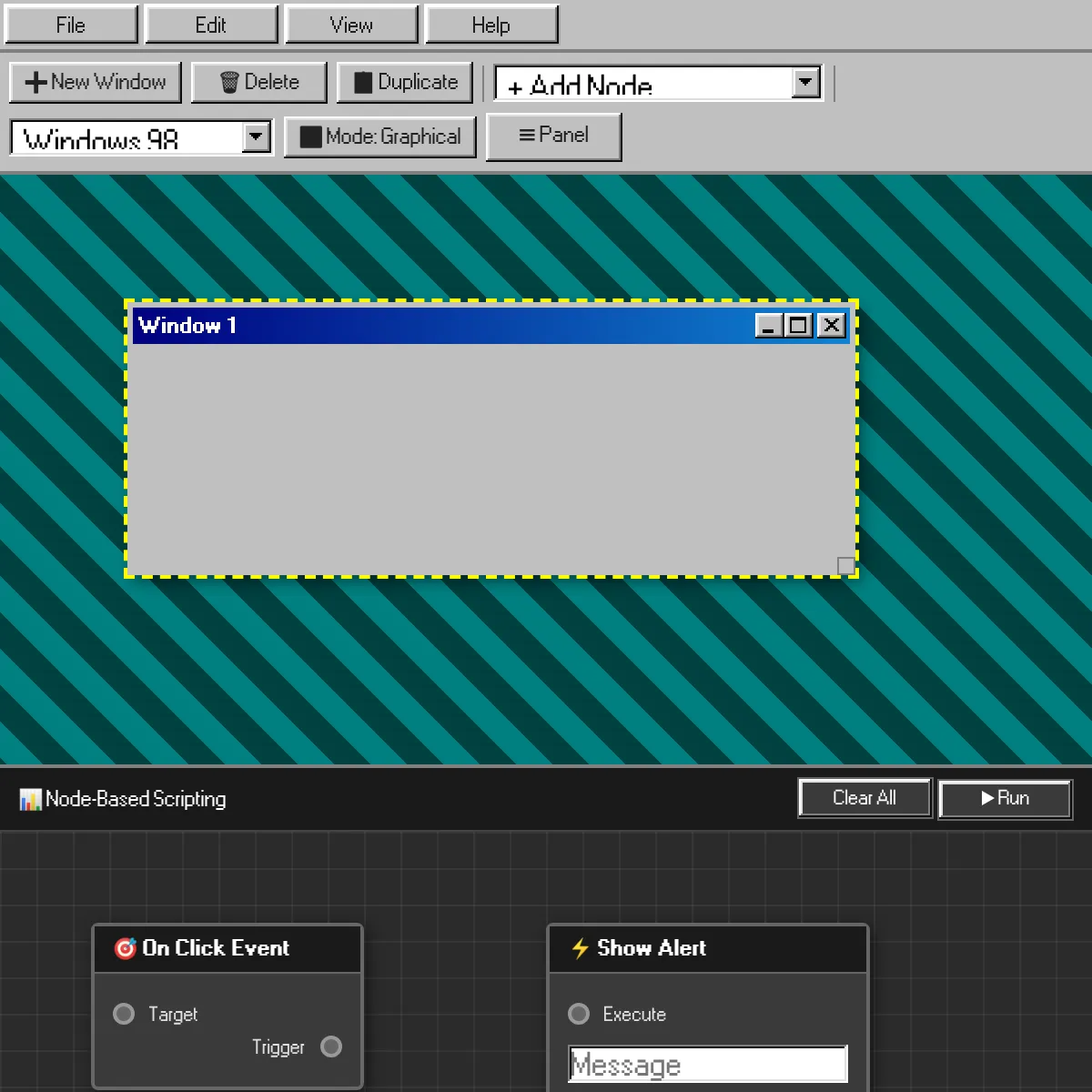This screenshot has width=1092, height=1092.
Task: Click the Clear All button
Action: [x=864, y=798]
